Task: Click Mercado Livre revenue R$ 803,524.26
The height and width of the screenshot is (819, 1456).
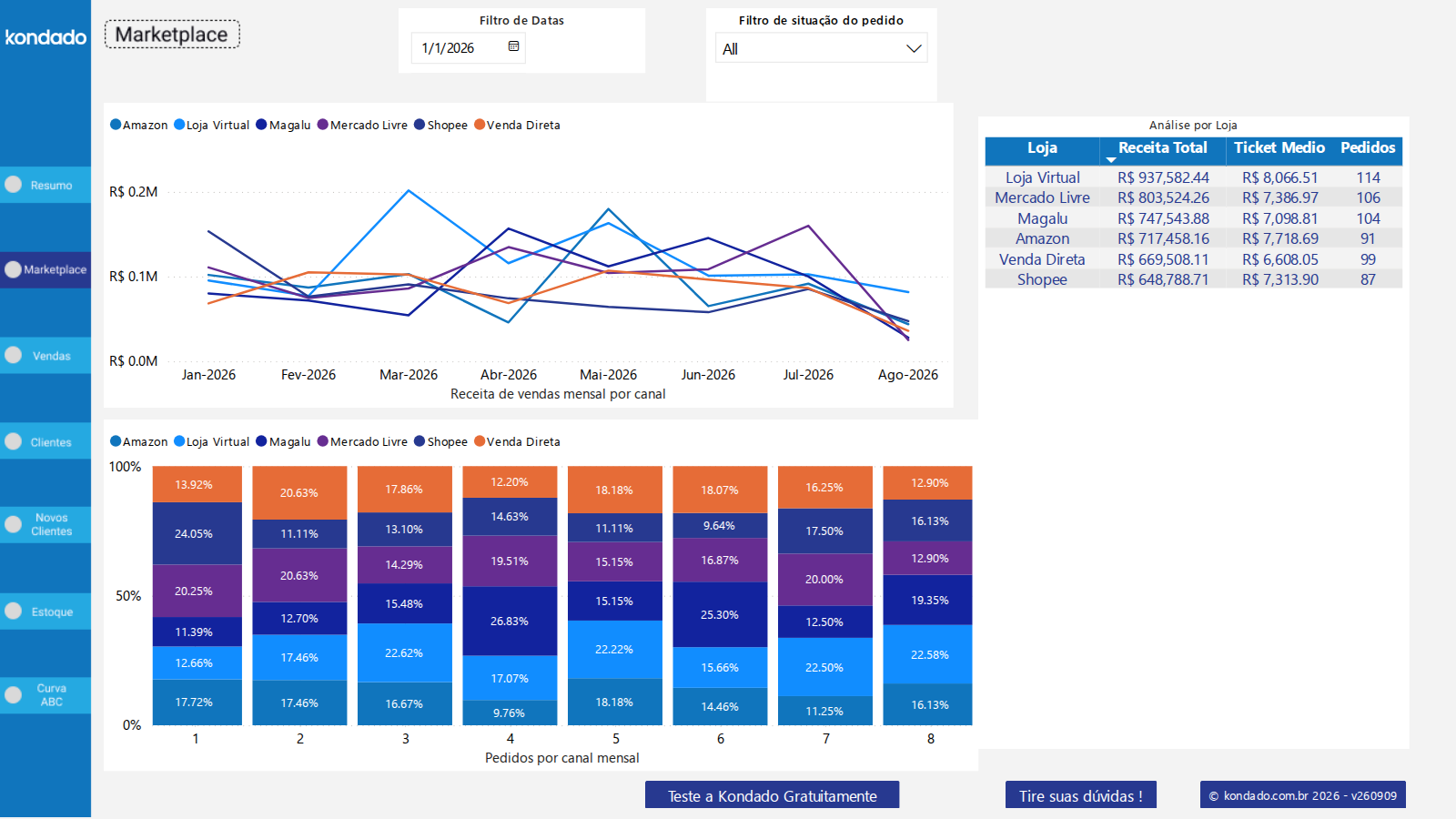Action: tap(1163, 197)
